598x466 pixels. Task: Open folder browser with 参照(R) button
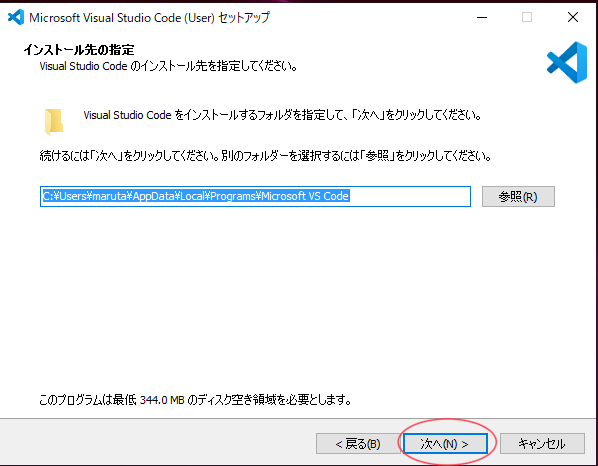518,196
